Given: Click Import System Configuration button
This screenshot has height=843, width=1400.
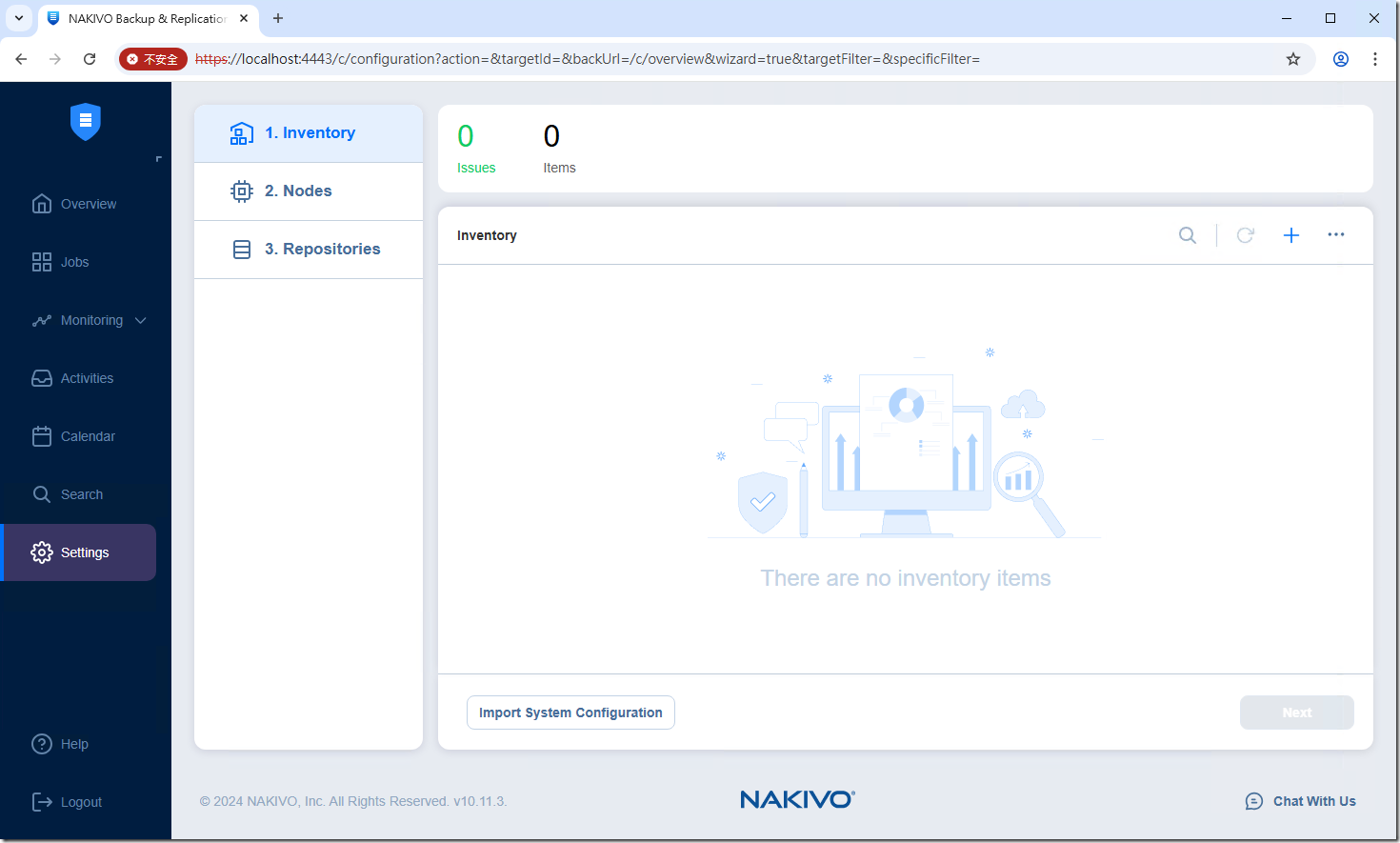Looking at the screenshot, I should coord(570,713).
